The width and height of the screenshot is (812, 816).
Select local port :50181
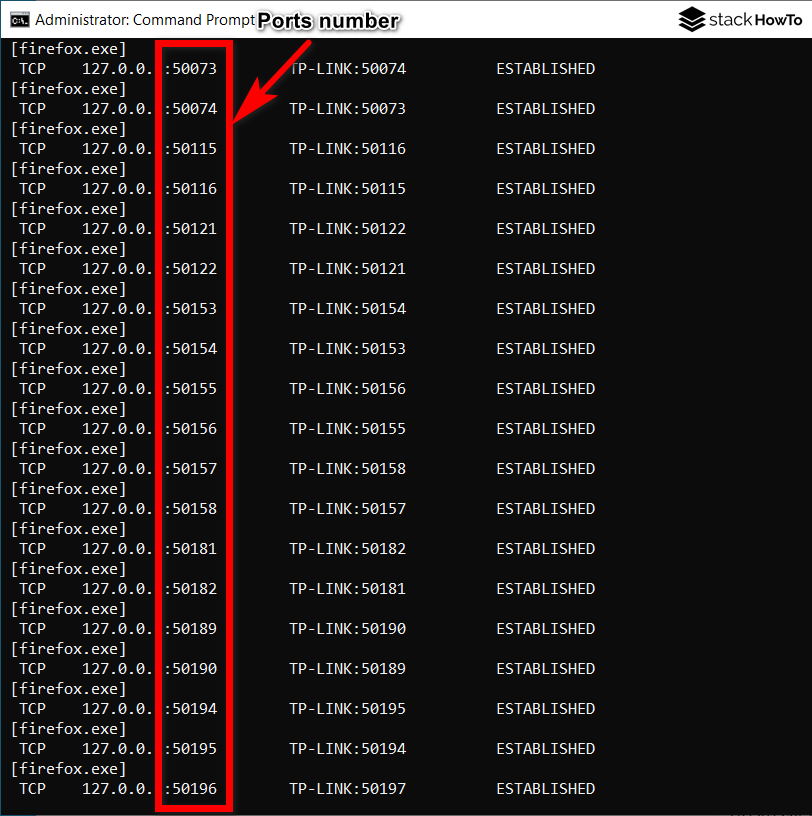tap(191, 549)
